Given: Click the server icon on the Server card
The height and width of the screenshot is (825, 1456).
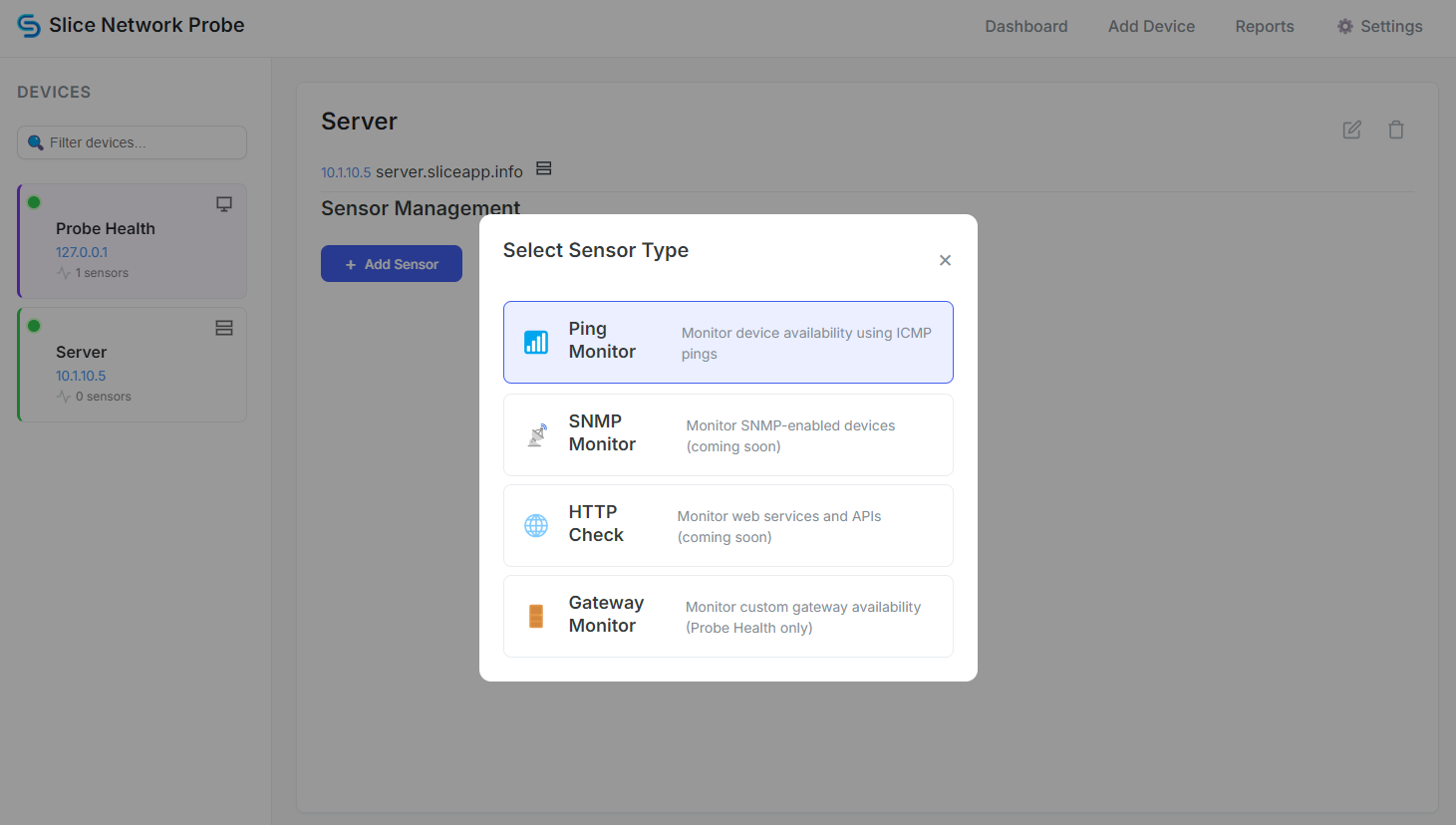Looking at the screenshot, I should click(223, 327).
